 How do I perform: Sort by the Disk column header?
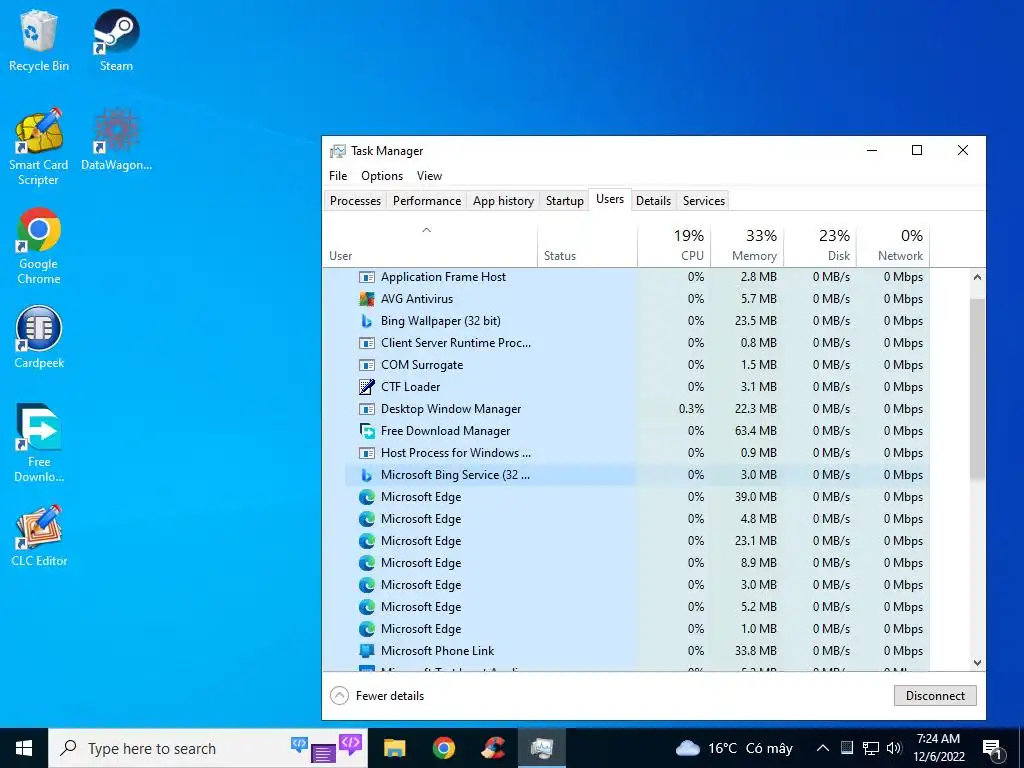(820, 245)
